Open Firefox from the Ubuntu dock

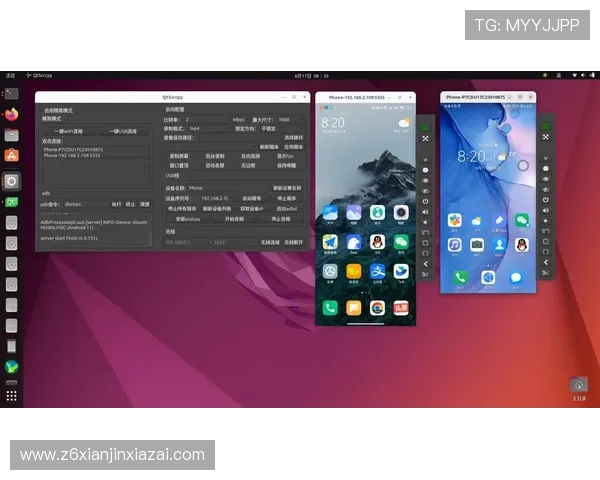pos(11,113)
